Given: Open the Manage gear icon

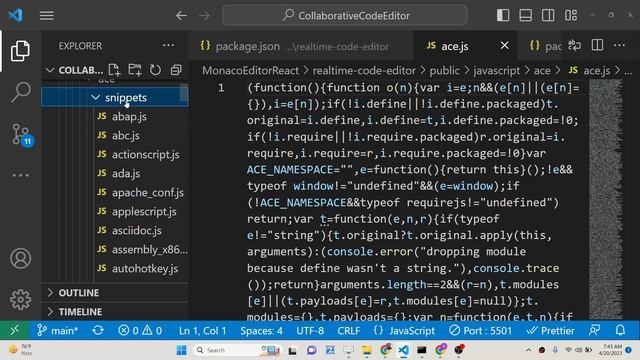Looking at the screenshot, I should pos(20,300).
